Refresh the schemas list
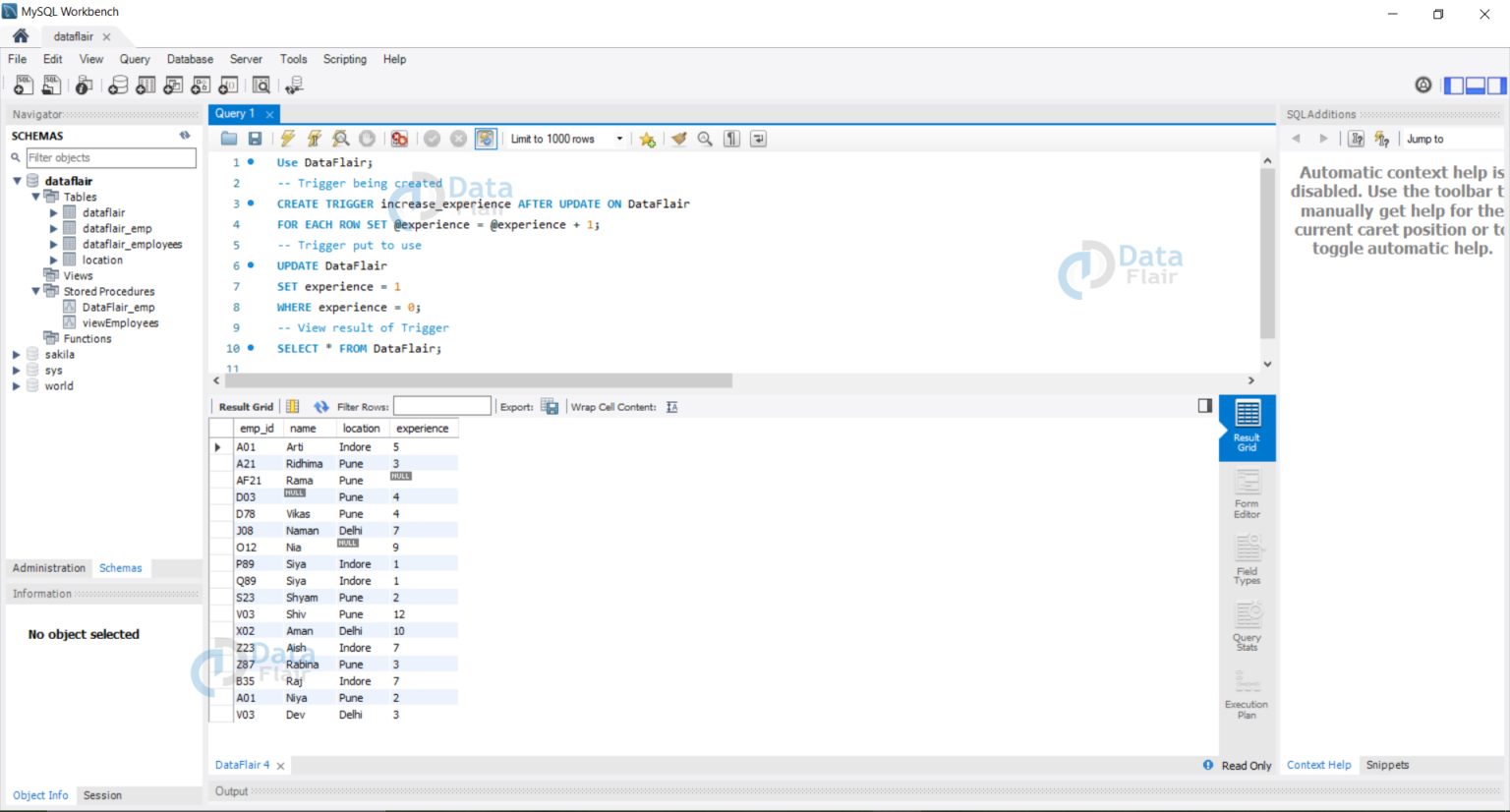The height and width of the screenshot is (812, 1510). point(185,136)
